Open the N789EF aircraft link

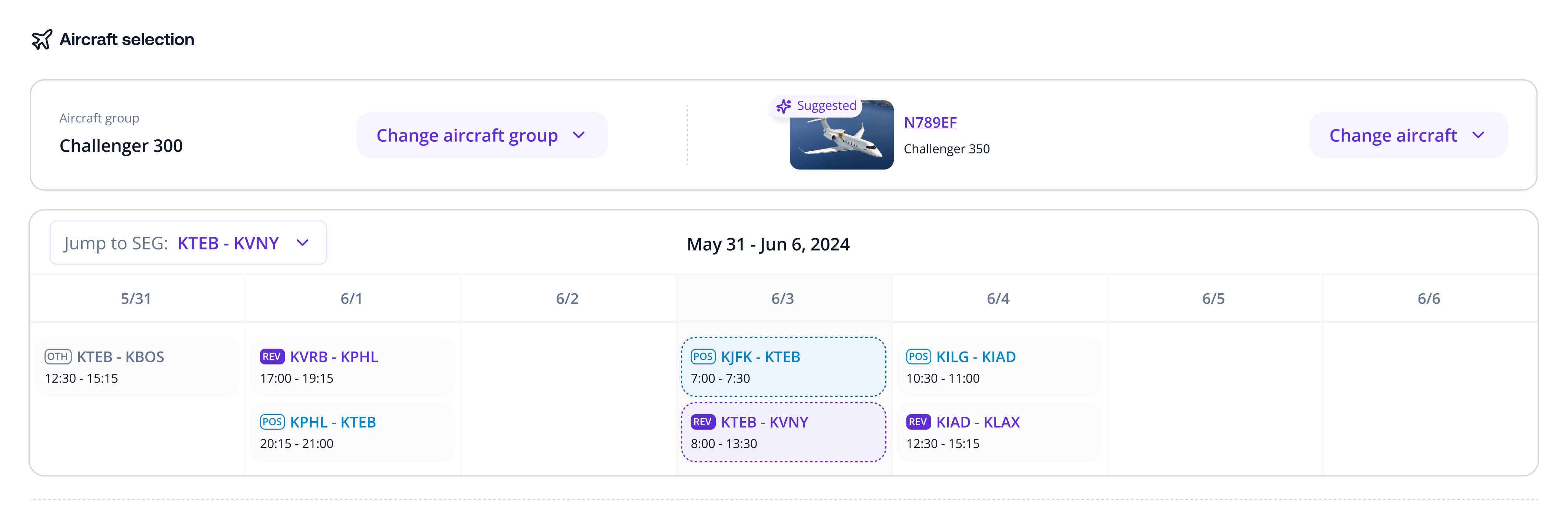click(x=930, y=122)
